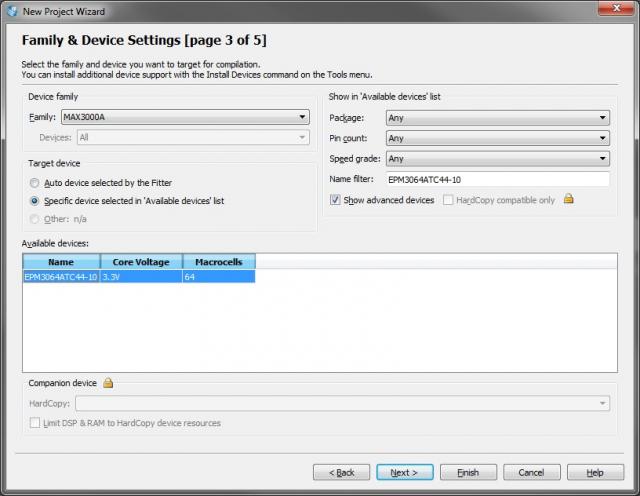Toggle Show advanced devices checkbox
This screenshot has width=640, height=496.
(335, 200)
